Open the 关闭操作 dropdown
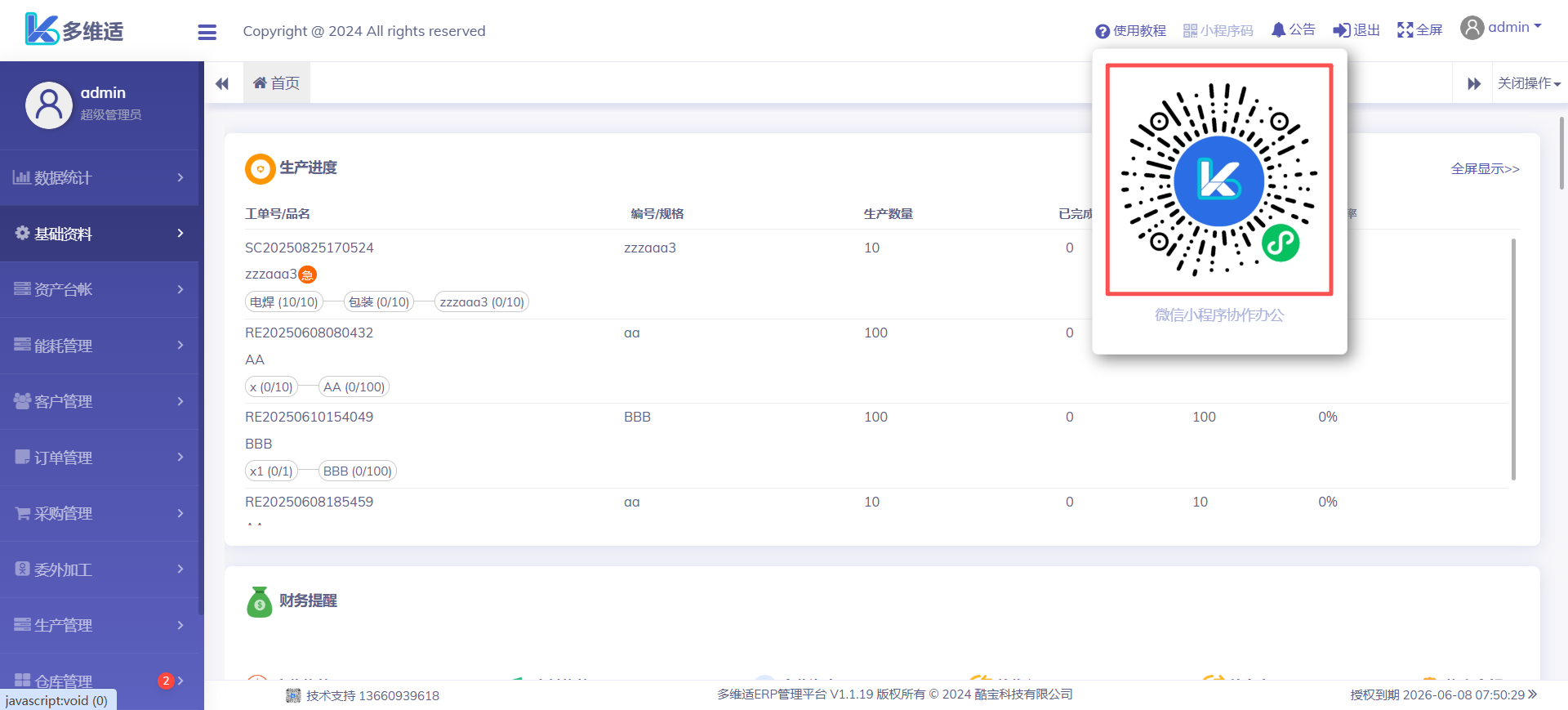Viewport: 1568px width, 710px height. pyautogui.click(x=1529, y=83)
